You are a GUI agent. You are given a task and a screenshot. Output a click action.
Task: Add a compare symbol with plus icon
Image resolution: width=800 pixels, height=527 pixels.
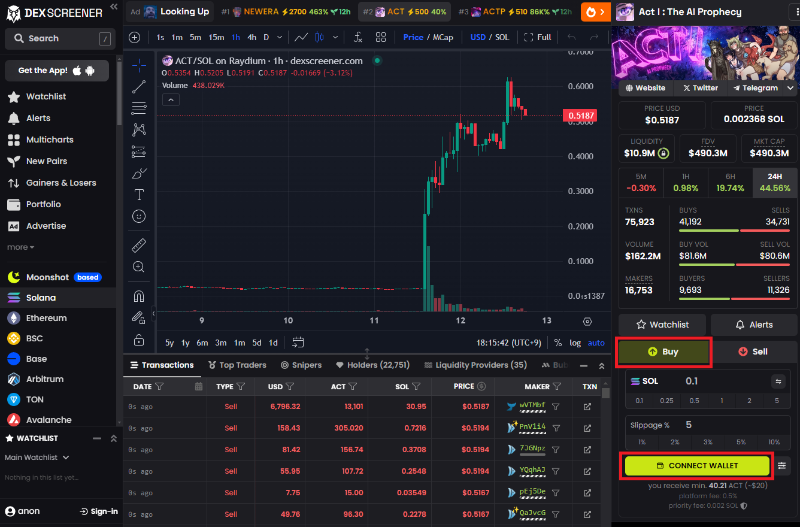tap(135, 37)
